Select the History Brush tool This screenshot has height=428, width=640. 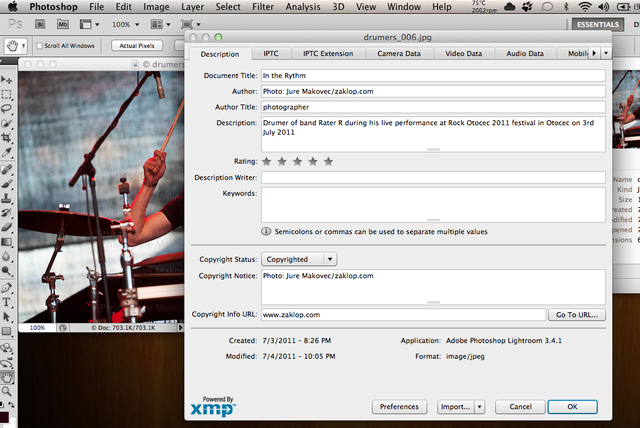[x=6, y=213]
